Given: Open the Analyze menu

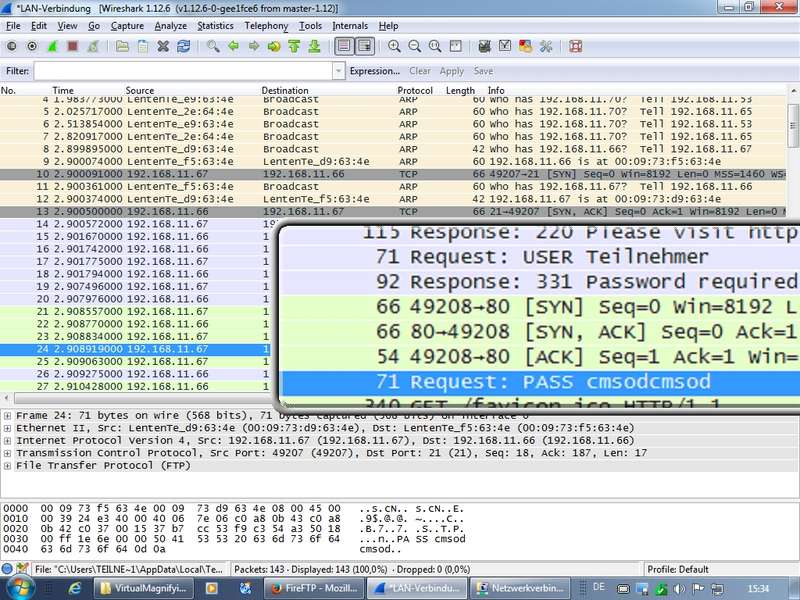Looking at the screenshot, I should pyautogui.click(x=171, y=25).
